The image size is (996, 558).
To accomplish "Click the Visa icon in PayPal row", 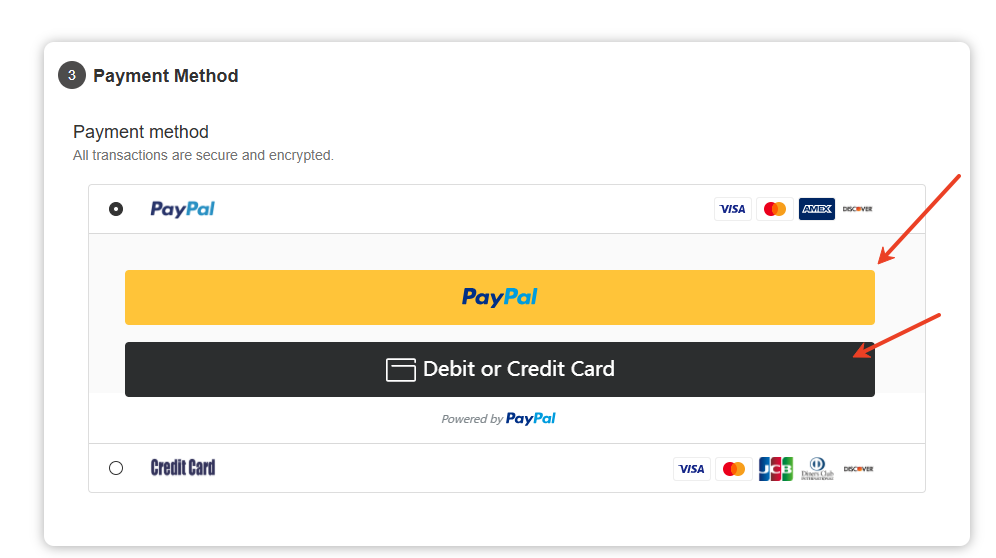I will pos(733,209).
